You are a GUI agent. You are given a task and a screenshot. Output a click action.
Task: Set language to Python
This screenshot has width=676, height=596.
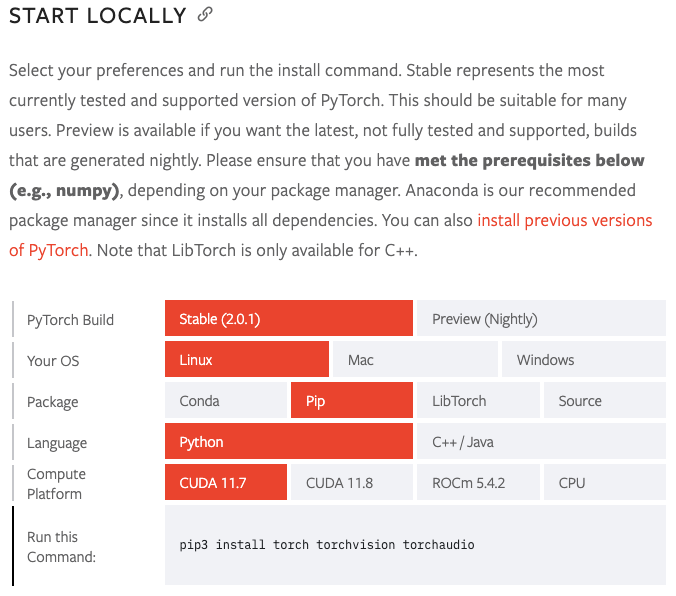coord(288,442)
